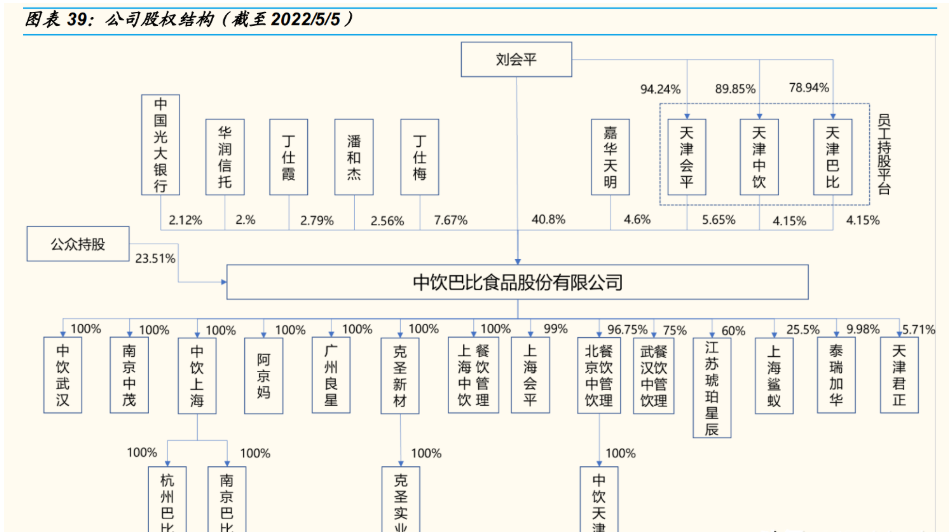Screen dimensions: 949x532
Task: Select the 9.98% ownership label
Action: pos(863,329)
